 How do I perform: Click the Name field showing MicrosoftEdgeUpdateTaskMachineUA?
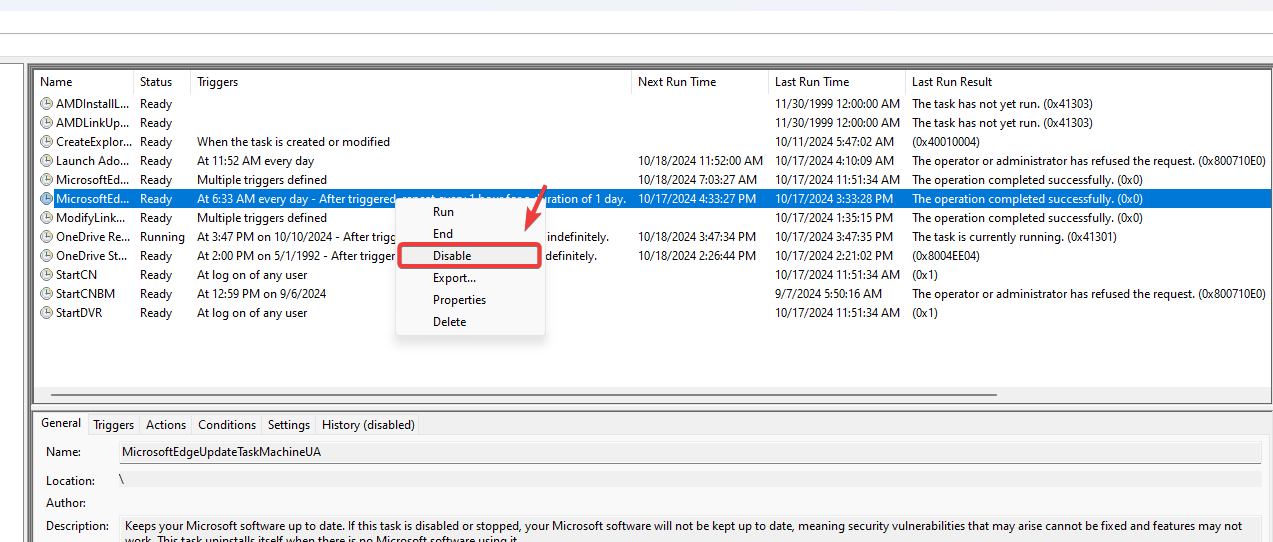tap(690, 452)
